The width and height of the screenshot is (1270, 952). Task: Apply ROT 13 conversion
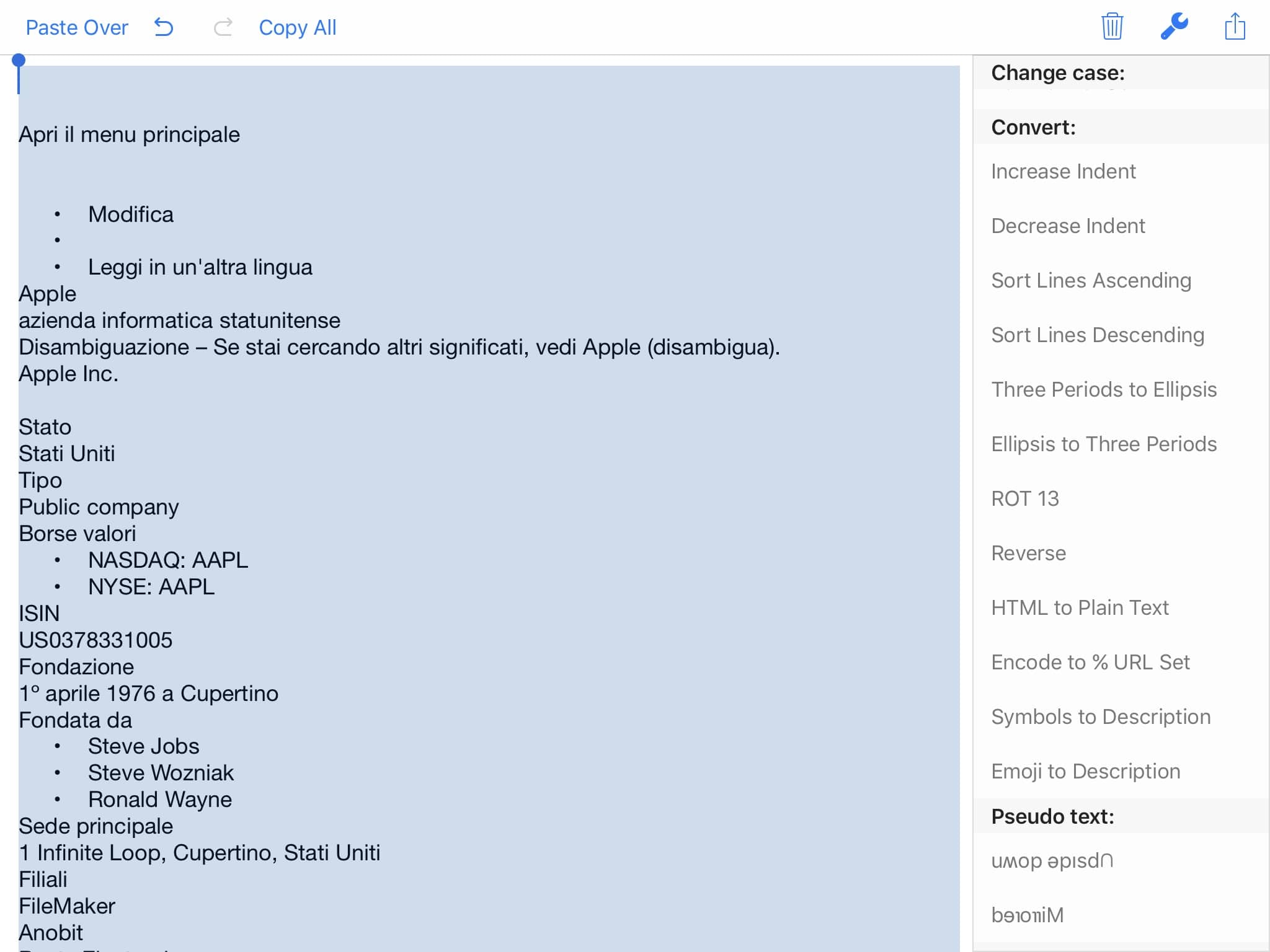pos(1024,498)
